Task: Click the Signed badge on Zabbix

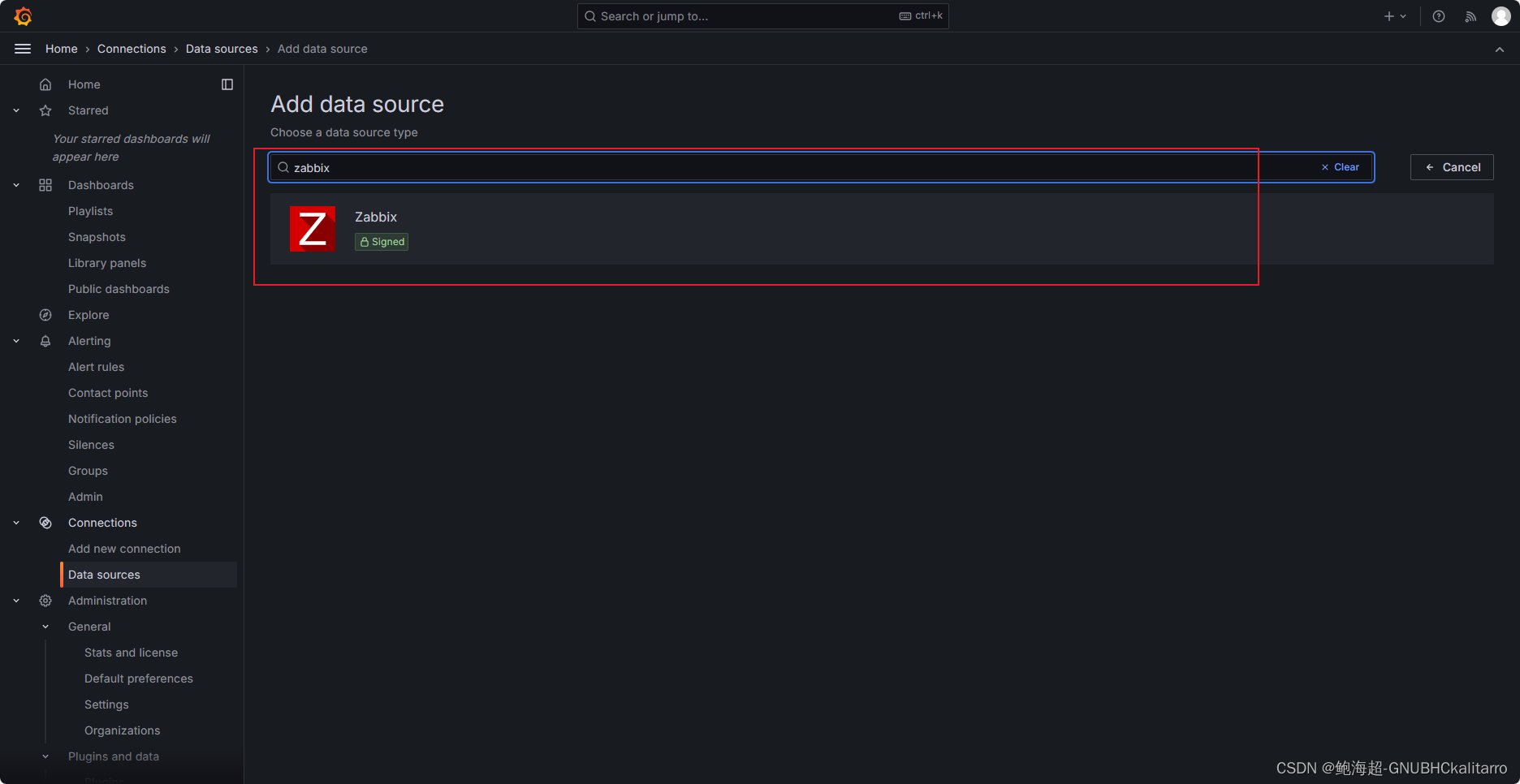Action: pyautogui.click(x=382, y=242)
